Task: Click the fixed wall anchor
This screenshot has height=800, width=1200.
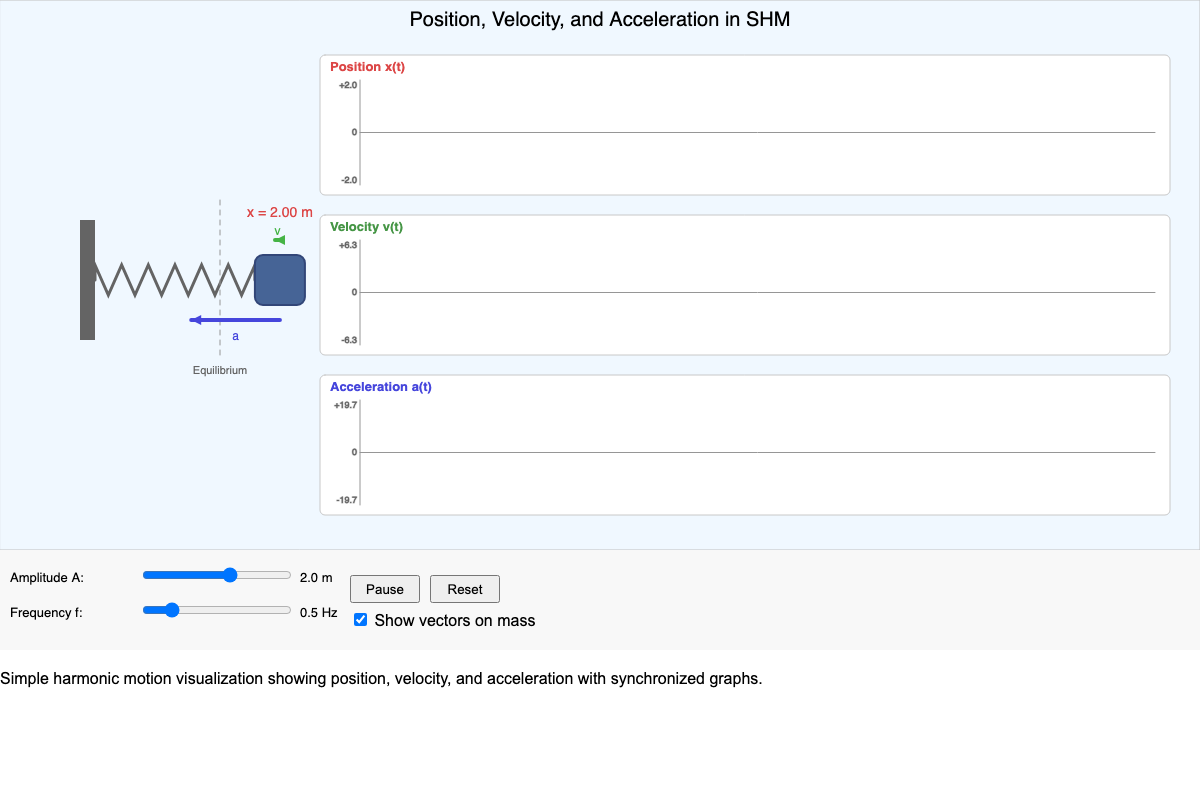Action: tap(87, 280)
